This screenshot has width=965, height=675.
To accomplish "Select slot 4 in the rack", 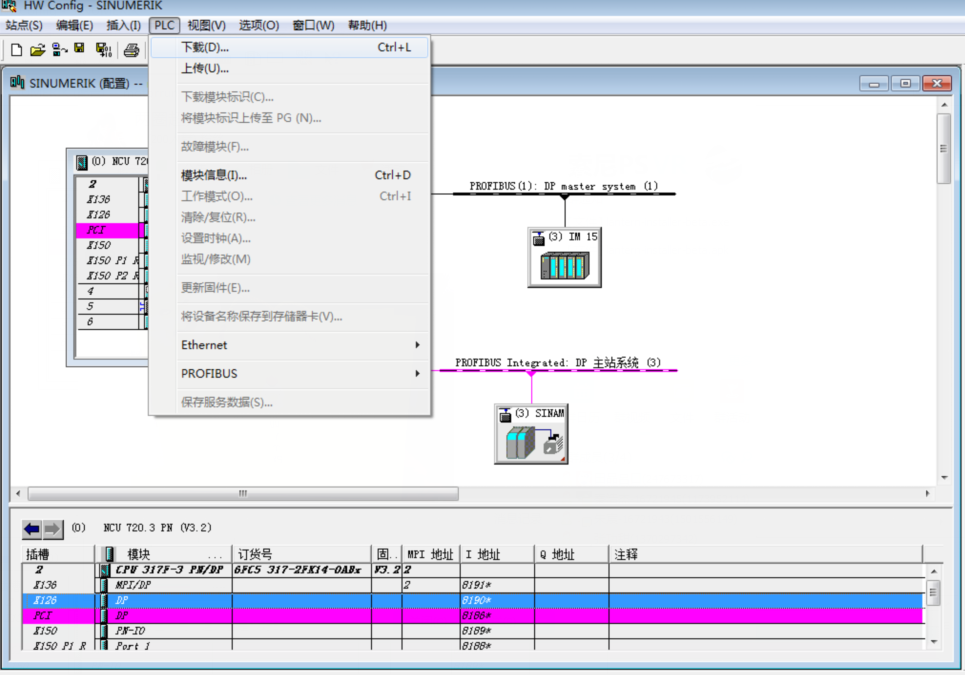I will 108,291.
